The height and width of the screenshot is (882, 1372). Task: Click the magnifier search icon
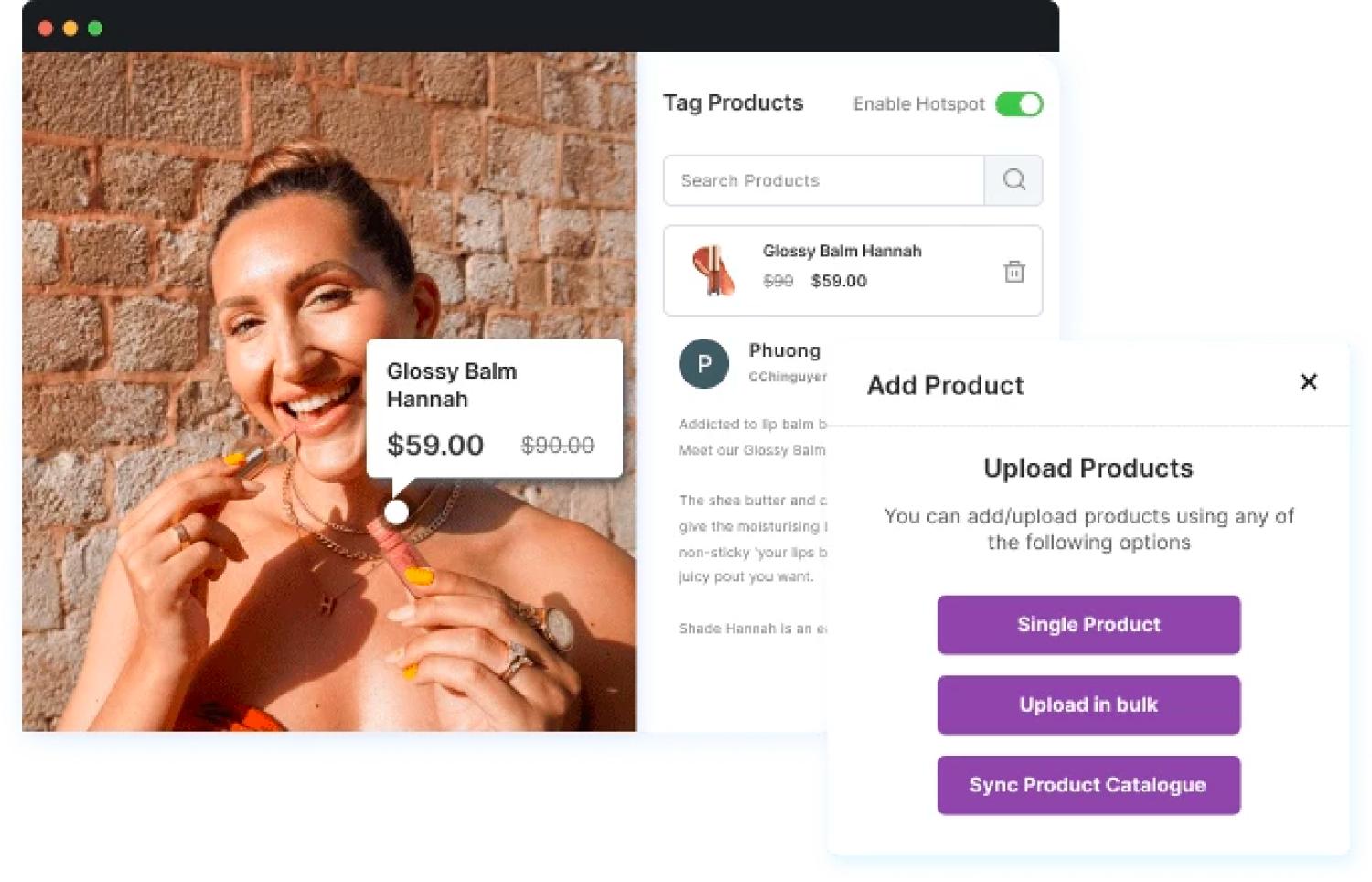click(1013, 180)
